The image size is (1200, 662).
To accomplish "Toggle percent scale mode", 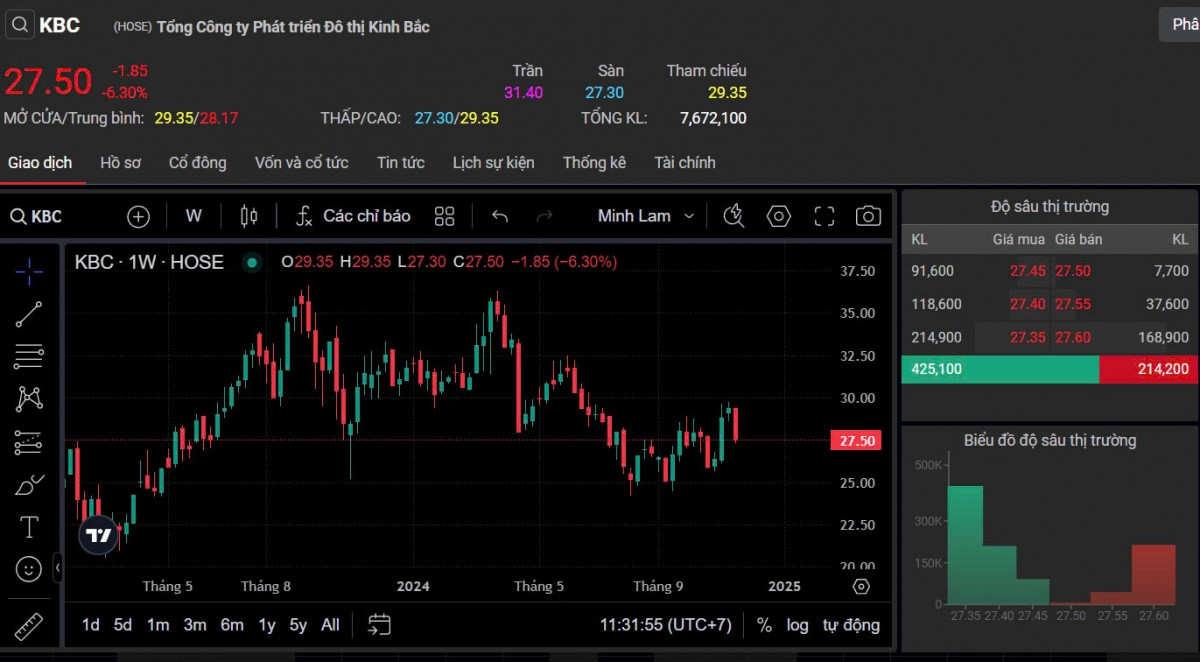I will point(764,625).
